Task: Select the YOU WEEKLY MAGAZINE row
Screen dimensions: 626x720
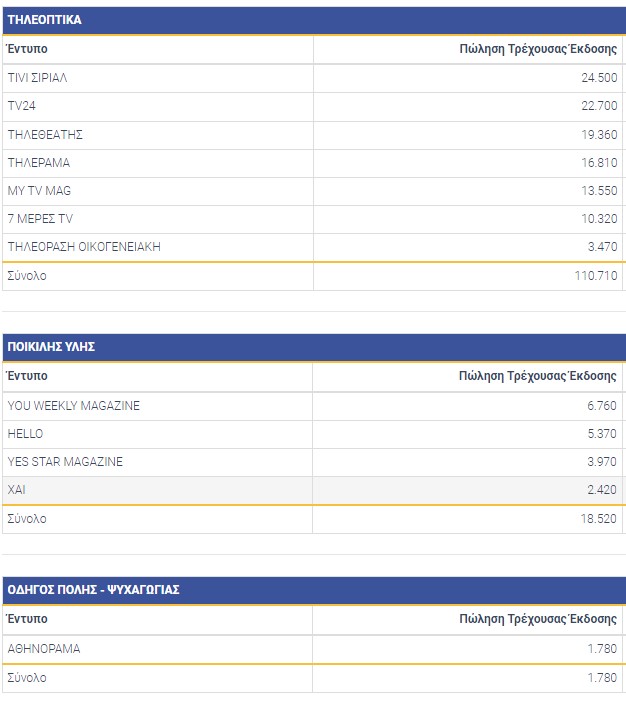Action: pyautogui.click(x=73, y=406)
